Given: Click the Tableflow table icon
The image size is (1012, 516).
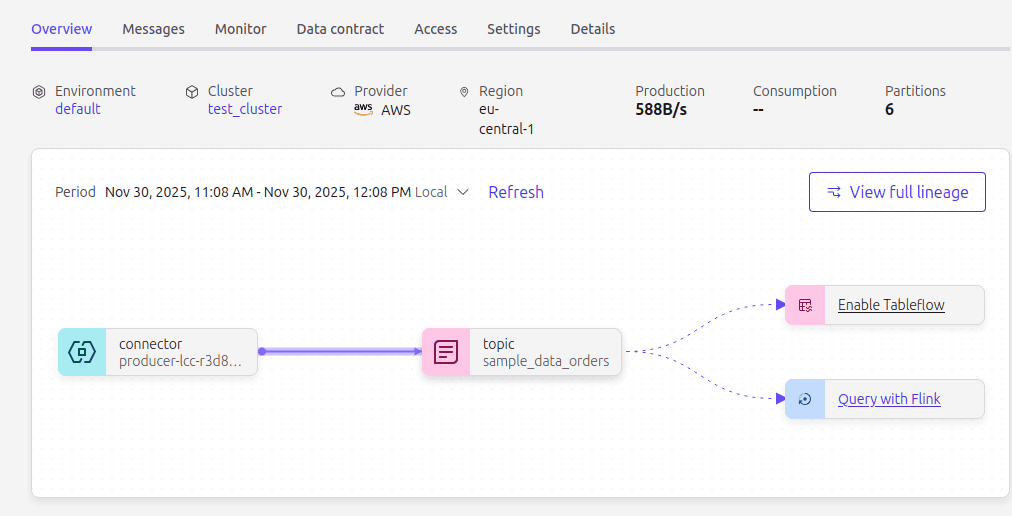Looking at the screenshot, I should coord(805,305).
